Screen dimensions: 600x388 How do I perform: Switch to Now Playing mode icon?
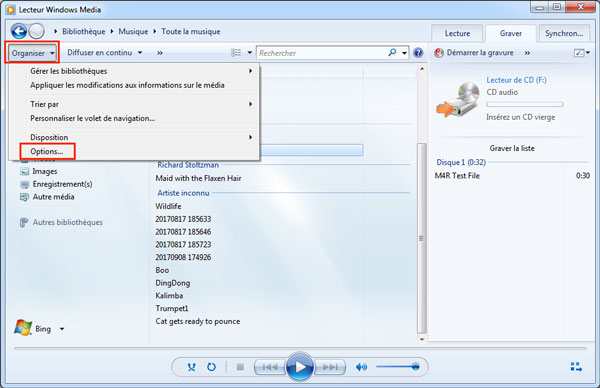[576, 367]
